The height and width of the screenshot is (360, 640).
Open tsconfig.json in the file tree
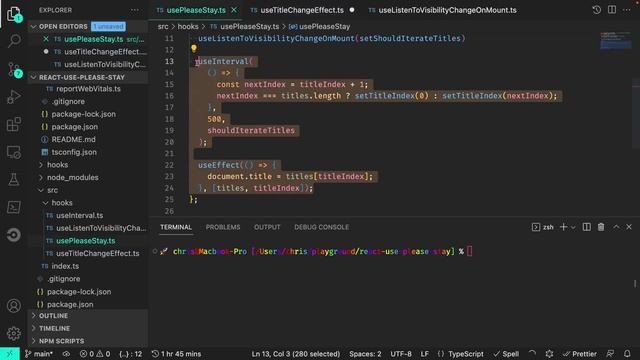click(74, 152)
